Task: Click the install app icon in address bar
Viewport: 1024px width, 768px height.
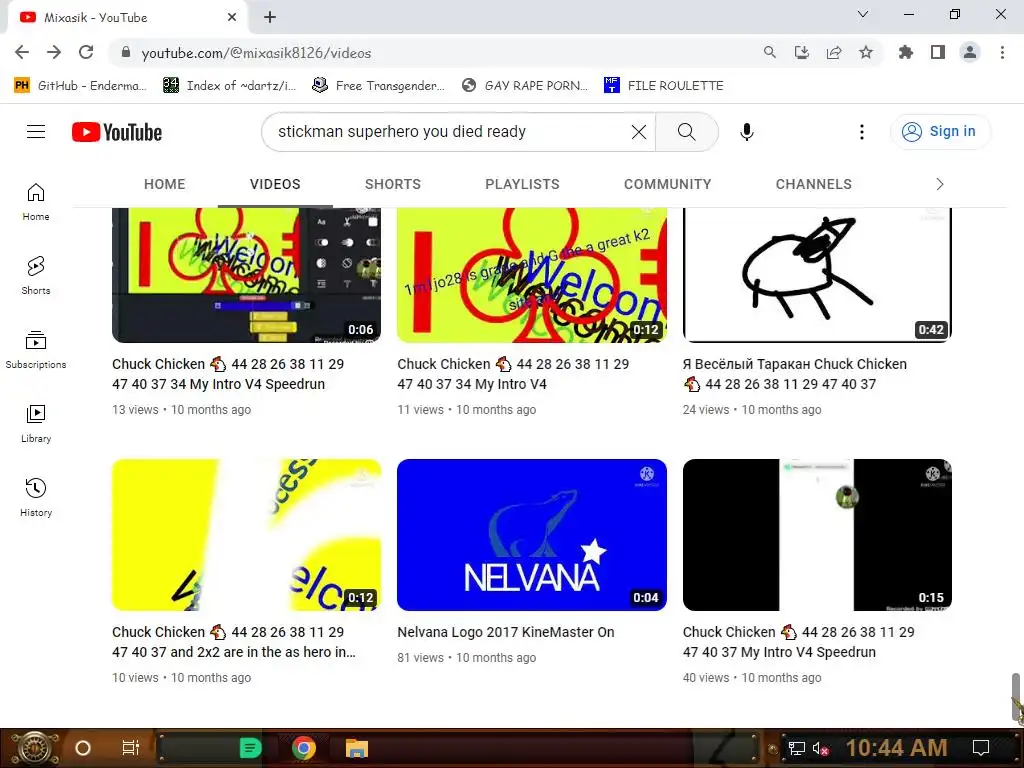Action: point(802,52)
